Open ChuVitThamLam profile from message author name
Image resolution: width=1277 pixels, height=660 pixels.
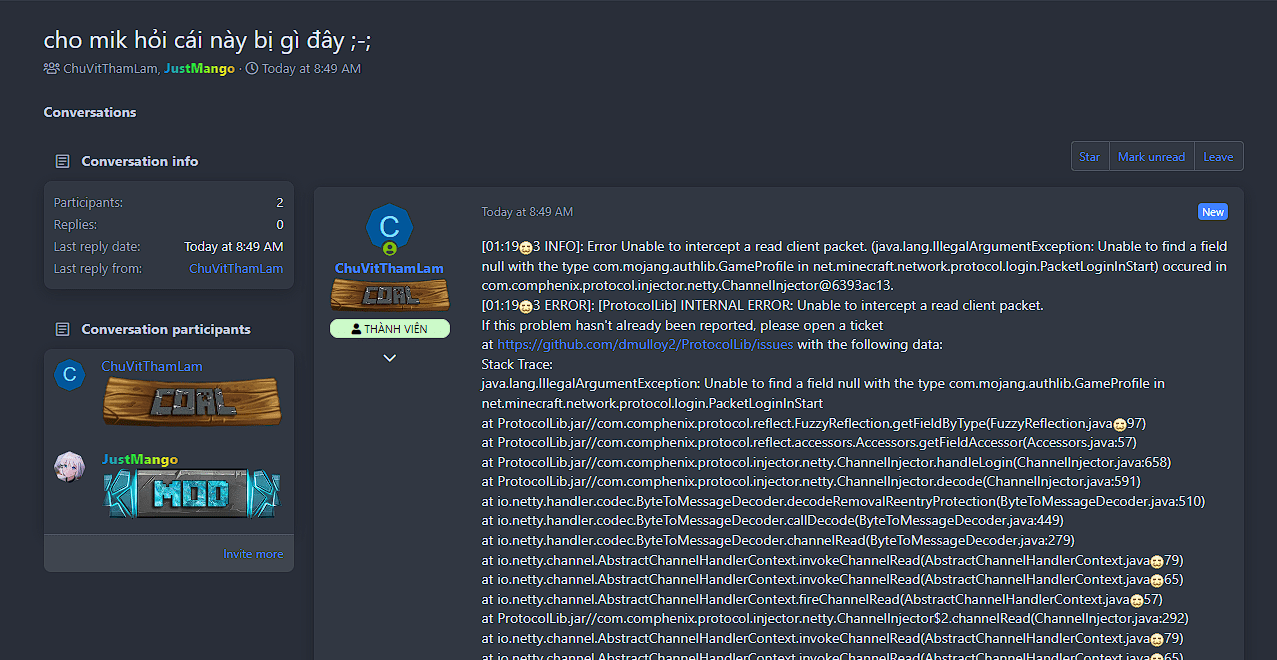[x=389, y=268]
